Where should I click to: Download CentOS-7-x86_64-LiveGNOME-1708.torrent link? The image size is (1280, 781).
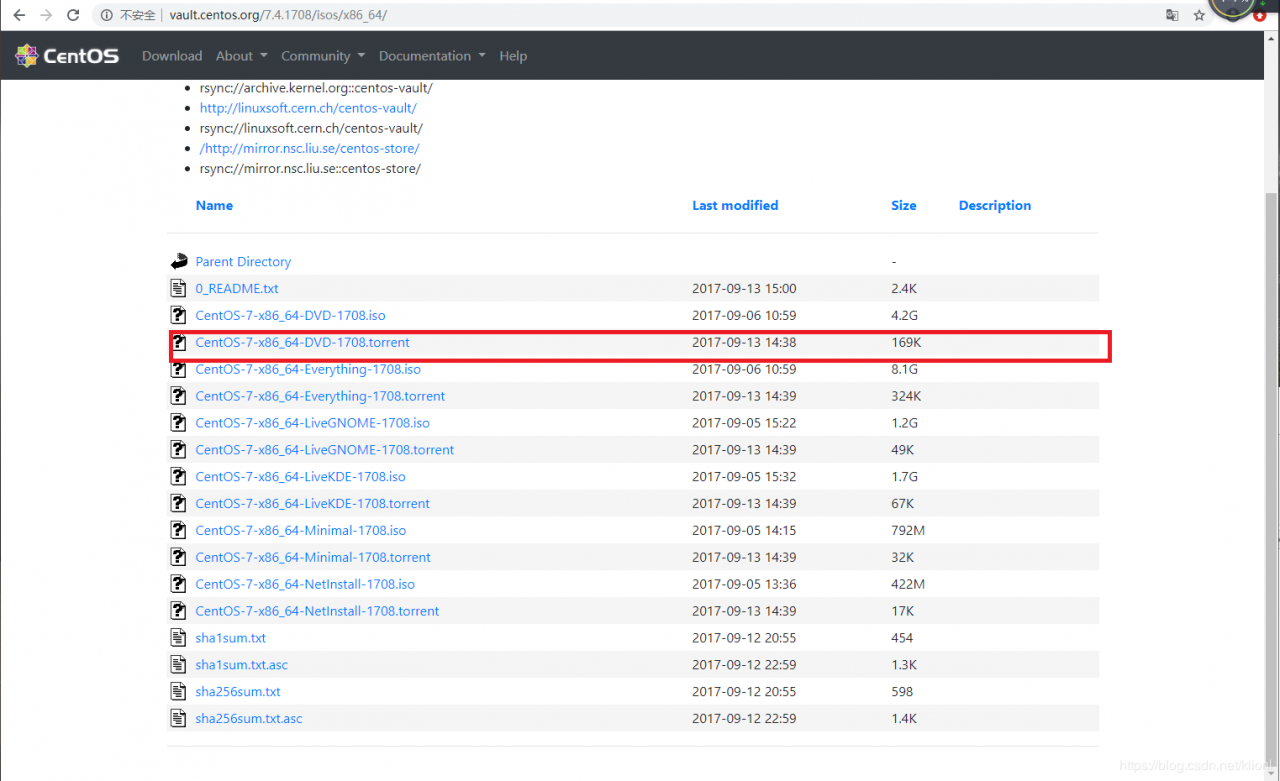[x=325, y=450]
